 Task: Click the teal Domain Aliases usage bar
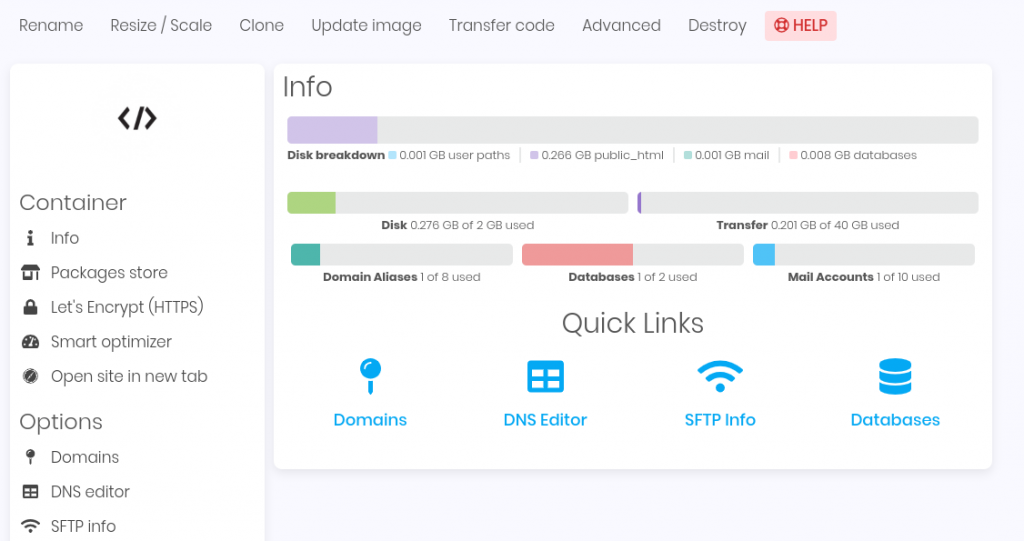[402, 254]
